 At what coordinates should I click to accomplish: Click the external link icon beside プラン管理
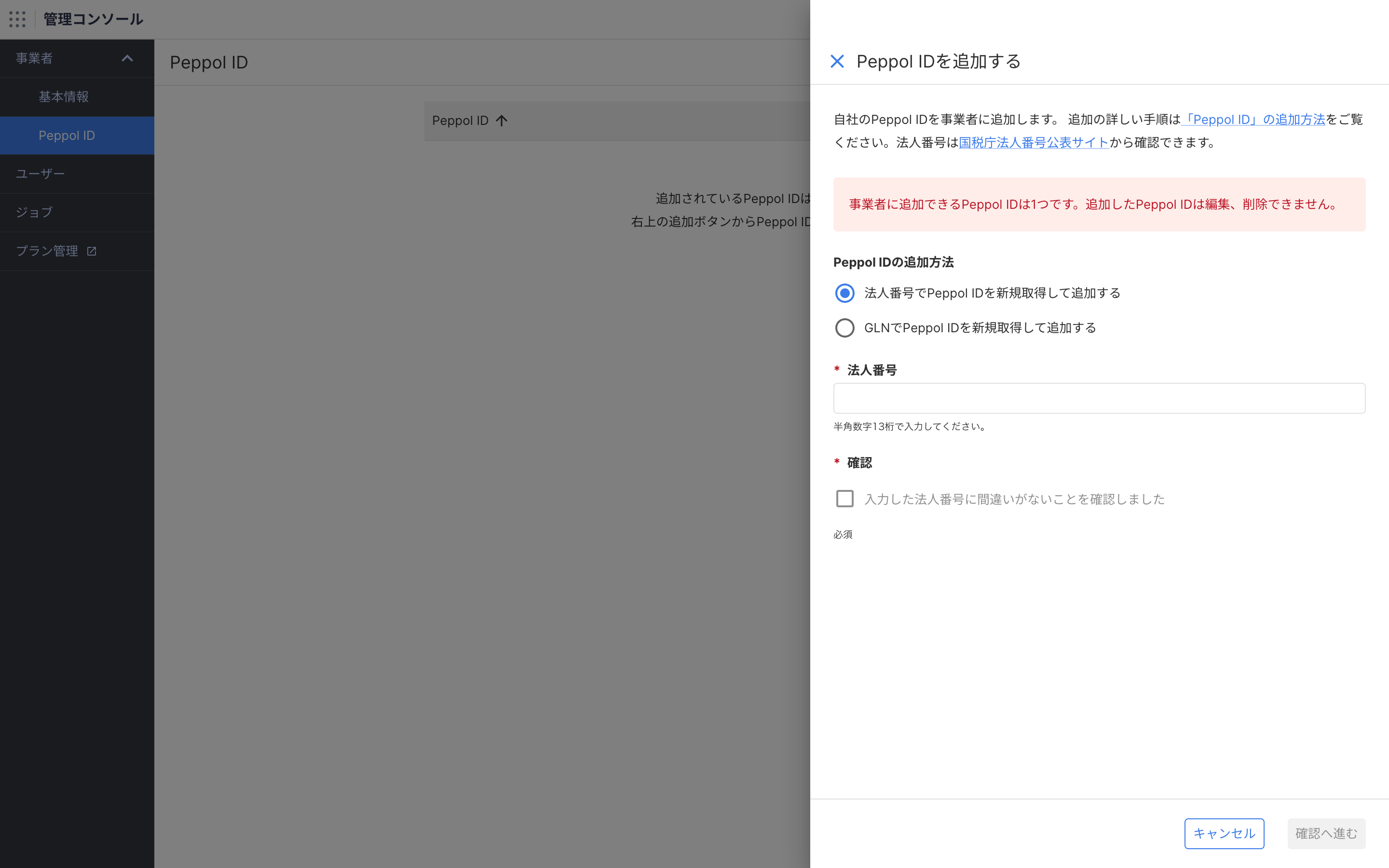92,251
